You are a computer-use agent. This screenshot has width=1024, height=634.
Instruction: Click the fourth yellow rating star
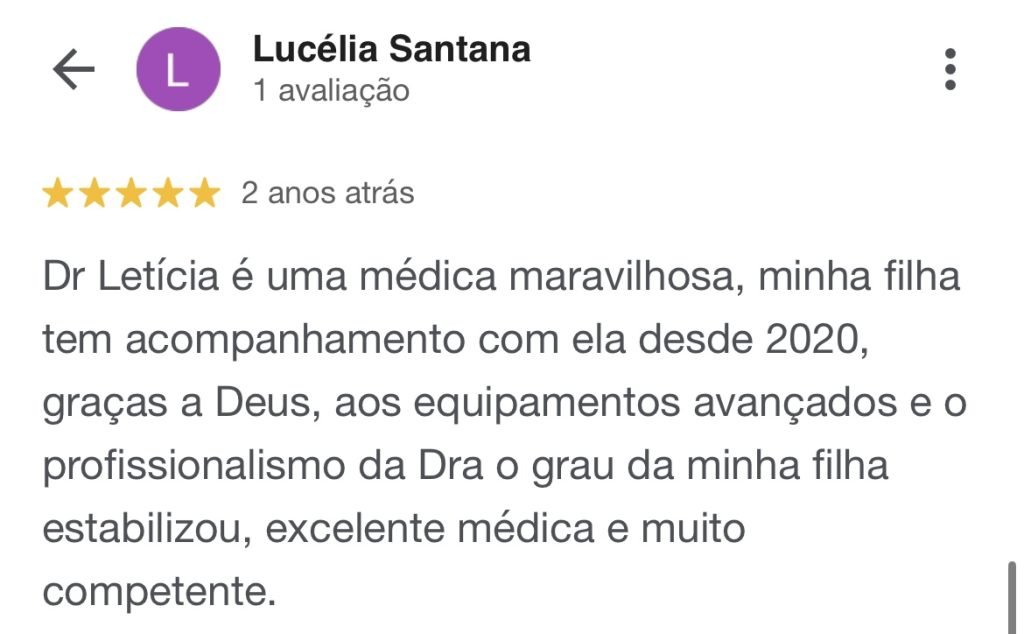[x=168, y=193]
